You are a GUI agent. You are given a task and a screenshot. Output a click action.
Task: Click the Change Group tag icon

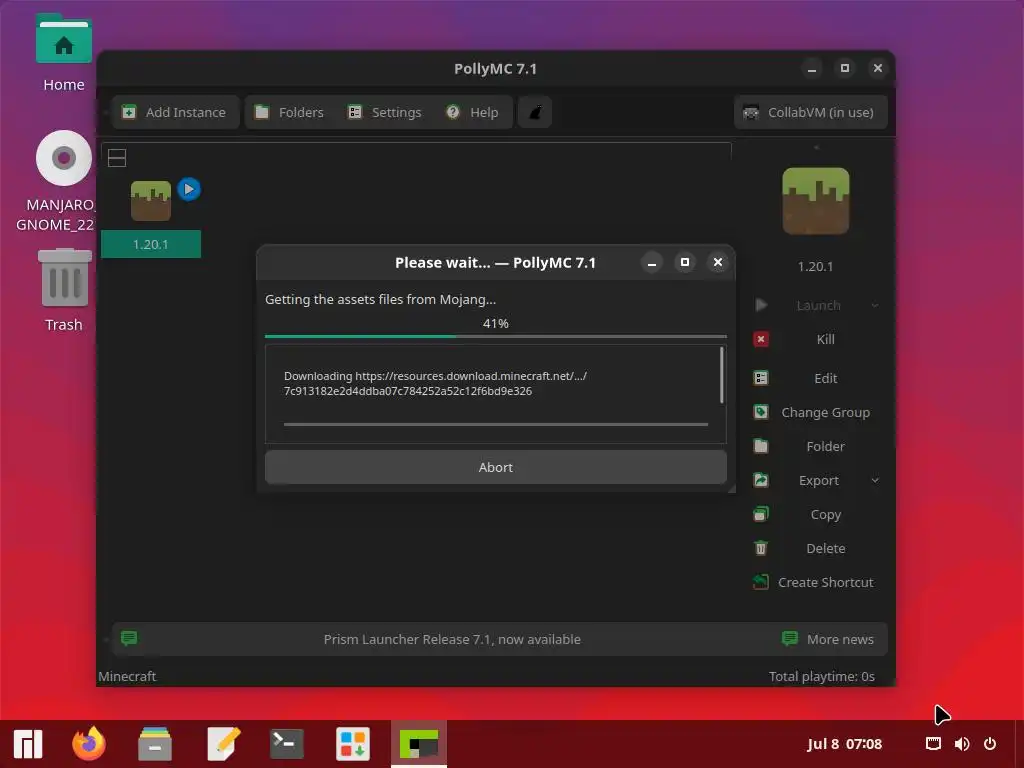pos(761,412)
